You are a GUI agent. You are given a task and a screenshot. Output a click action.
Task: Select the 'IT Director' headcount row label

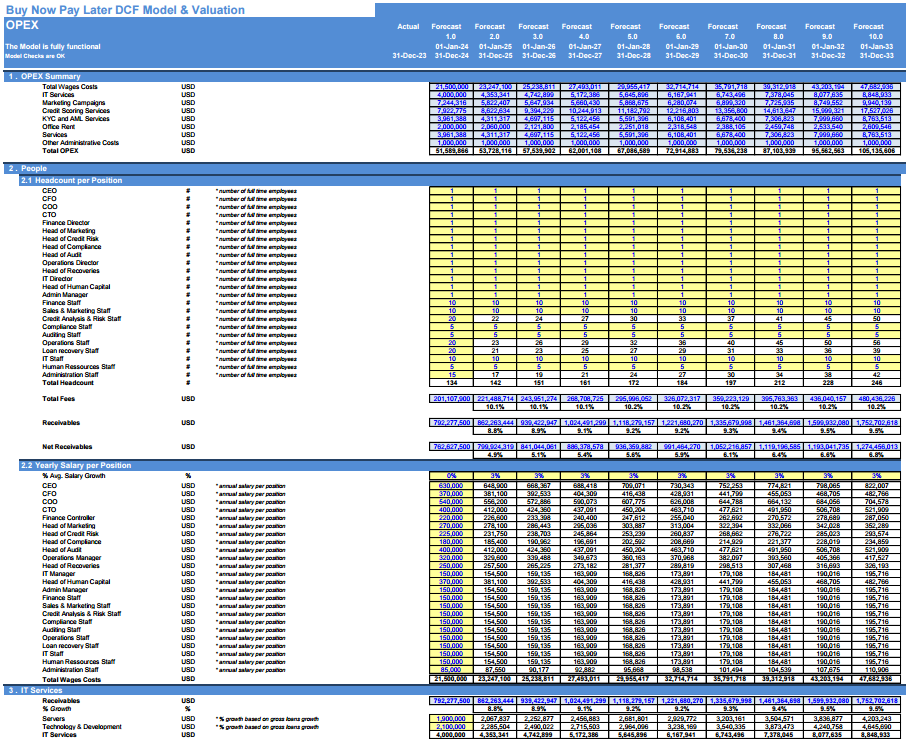click(57, 279)
